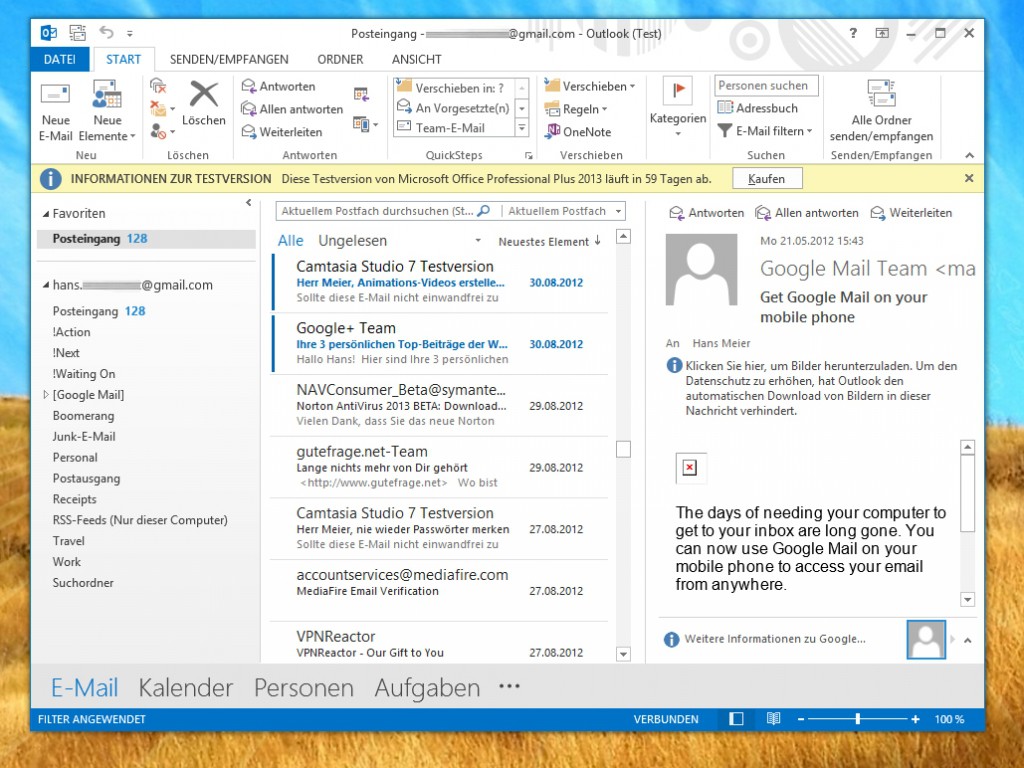Expand the [Google Mail] folder
This screenshot has width=1024, height=768.
pyautogui.click(x=45, y=395)
